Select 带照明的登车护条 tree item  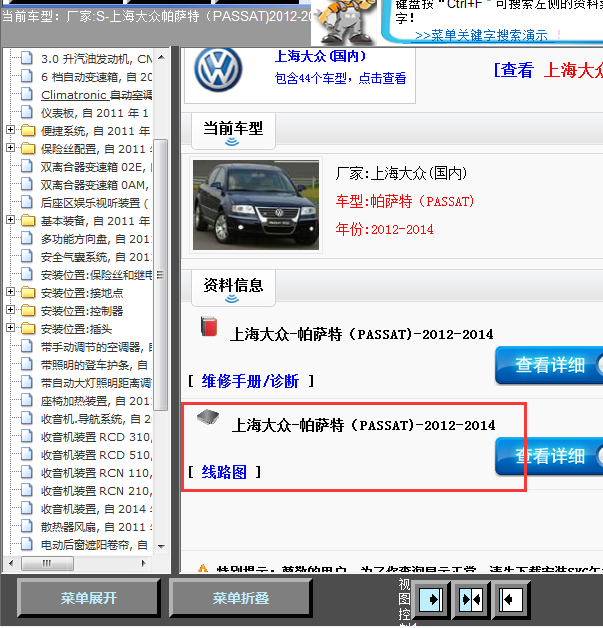[x=94, y=365]
